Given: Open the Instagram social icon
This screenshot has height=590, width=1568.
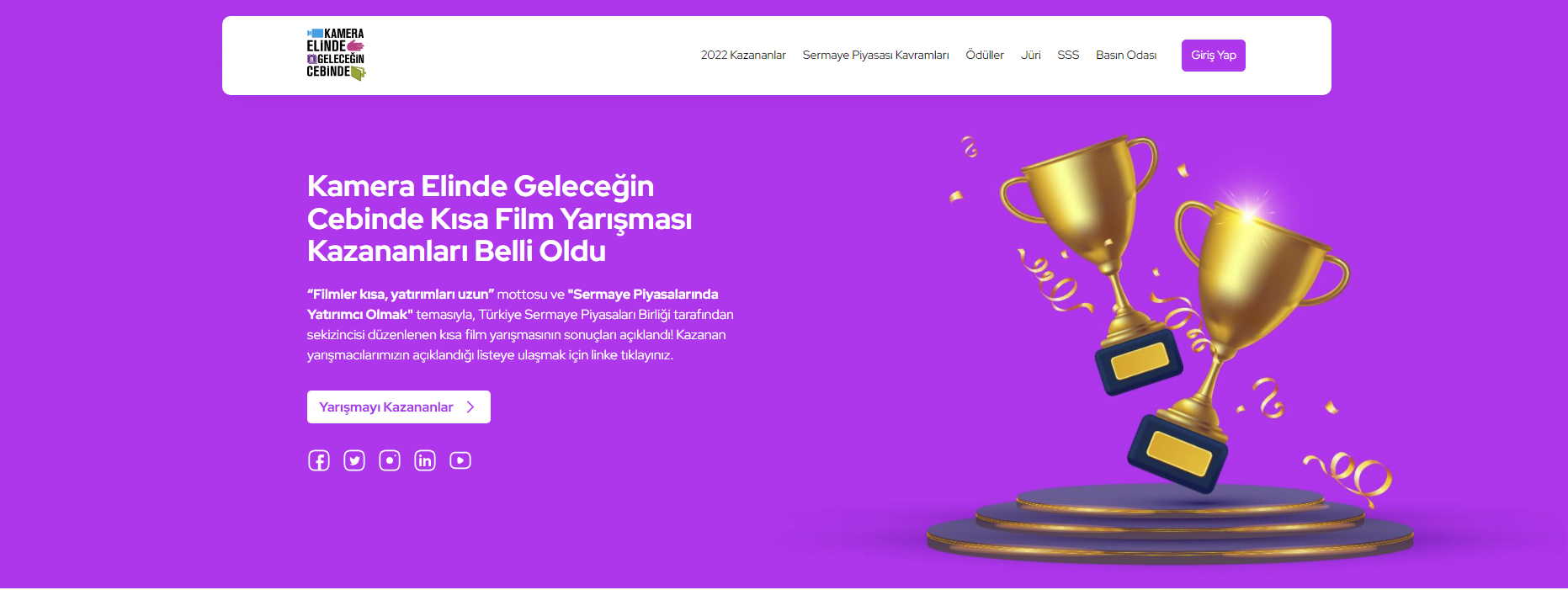Looking at the screenshot, I should click(390, 460).
